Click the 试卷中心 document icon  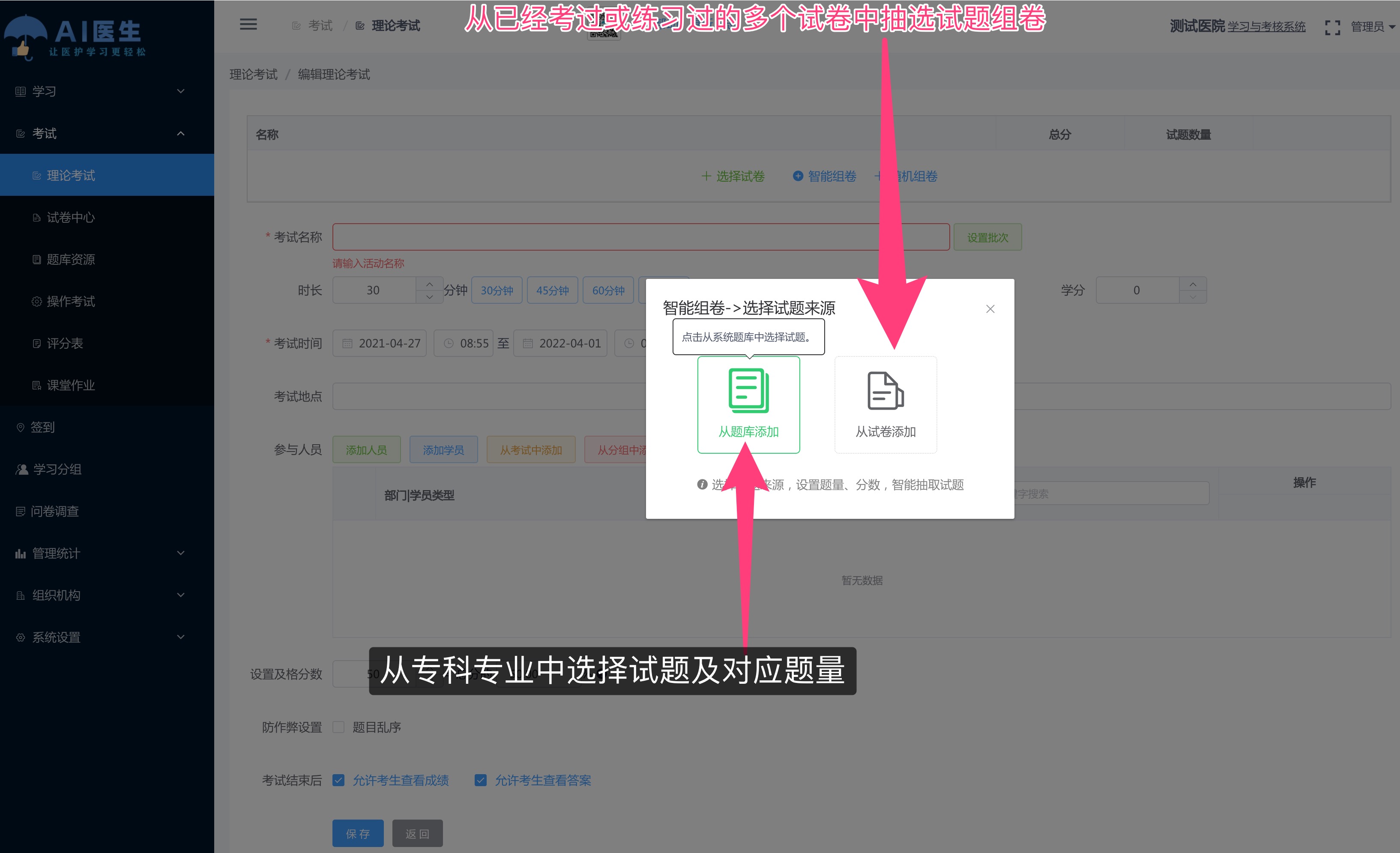click(x=36, y=218)
